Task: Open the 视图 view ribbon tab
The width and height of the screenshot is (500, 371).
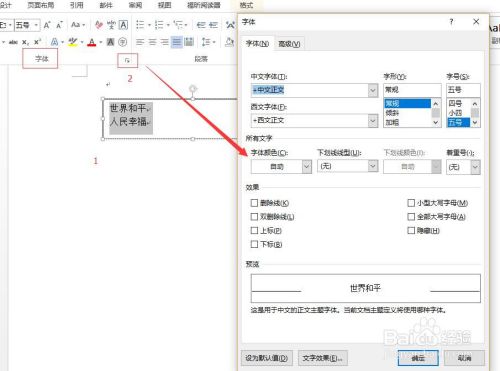Action: [164, 5]
